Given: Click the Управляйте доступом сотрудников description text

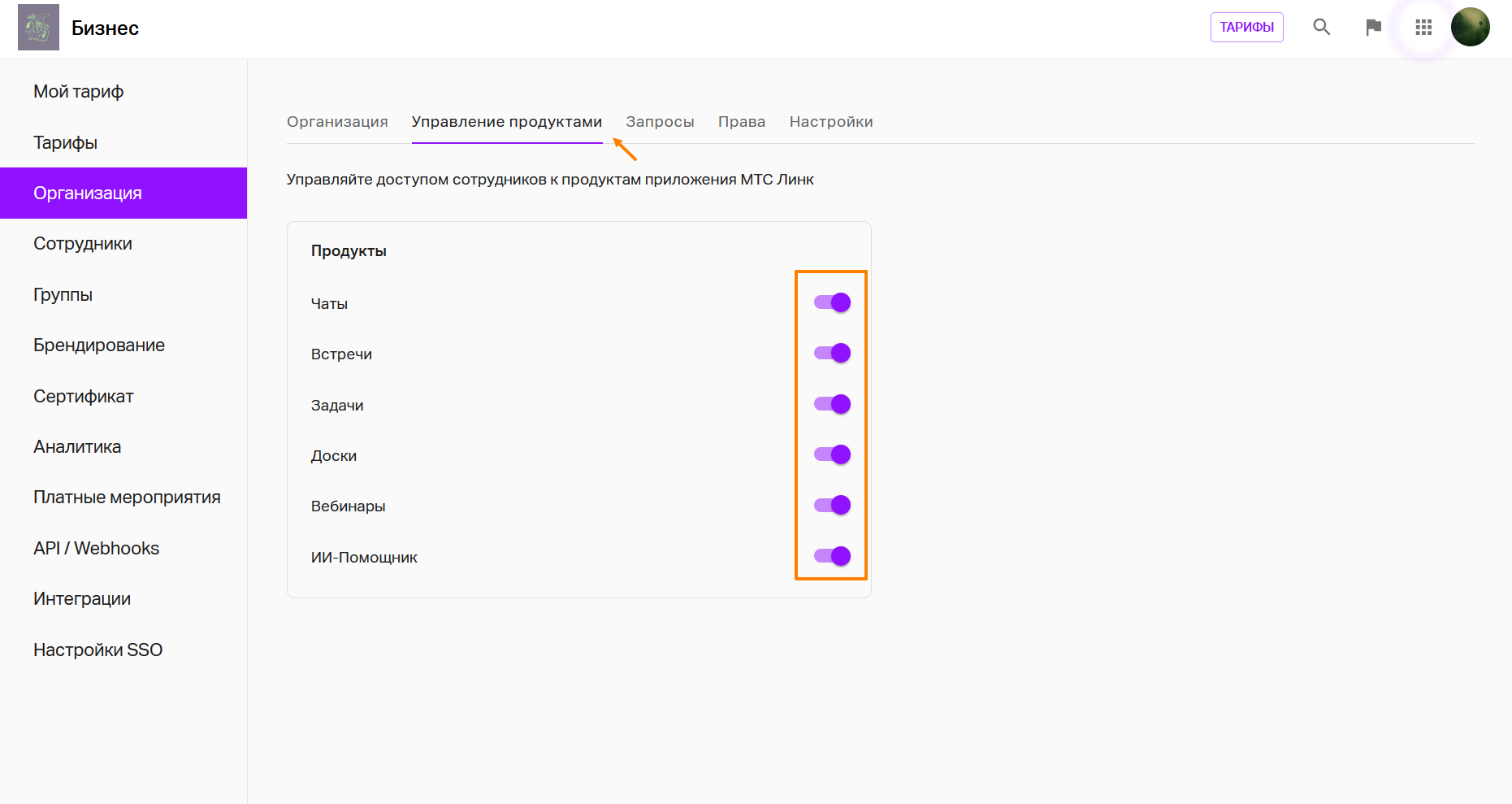Looking at the screenshot, I should click(550, 180).
